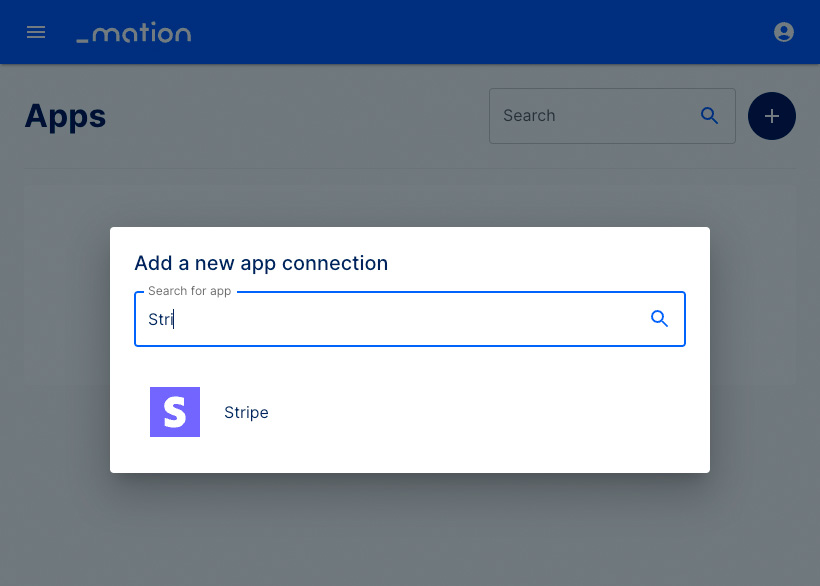Click the _mation logo in header
Viewport: 820px width, 586px height.
(x=134, y=32)
